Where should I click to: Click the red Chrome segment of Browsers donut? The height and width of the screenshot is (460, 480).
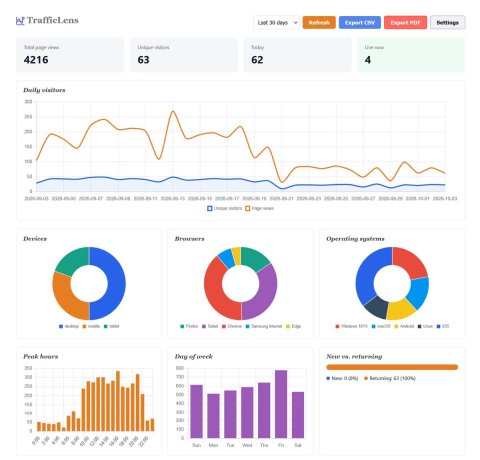click(215, 293)
